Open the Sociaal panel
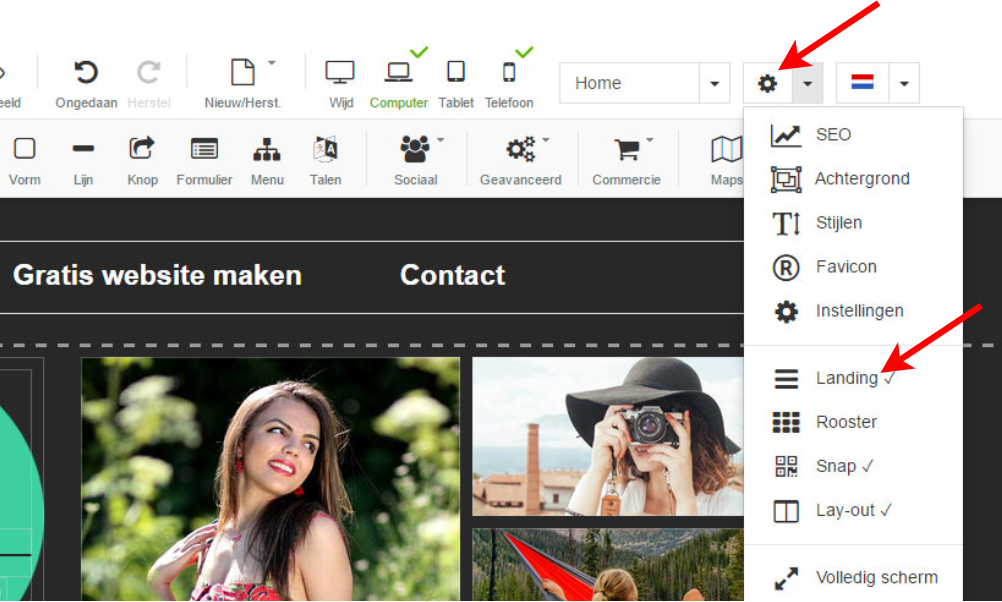 coord(414,160)
